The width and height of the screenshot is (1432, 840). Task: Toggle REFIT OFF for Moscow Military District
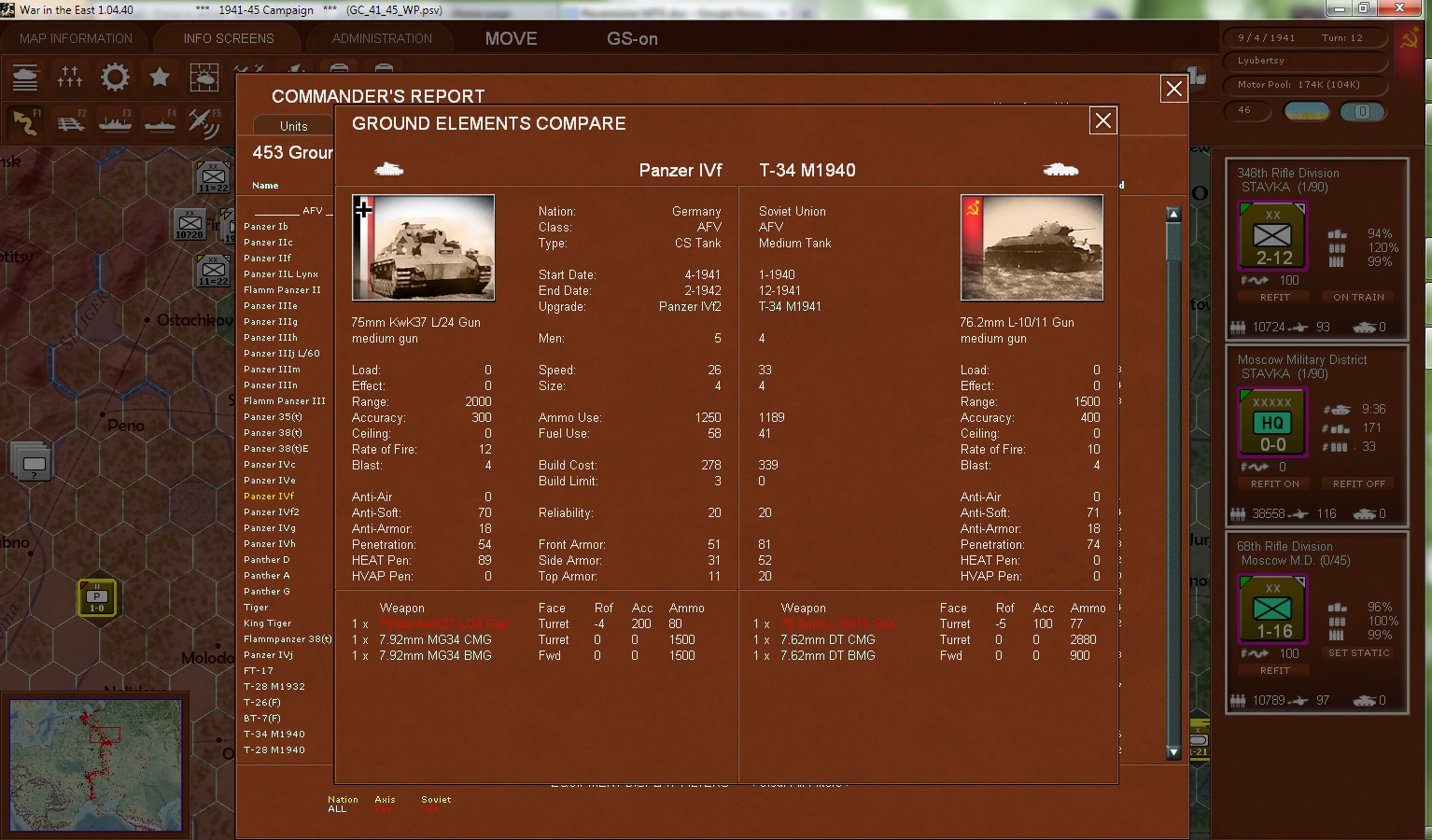(1358, 483)
